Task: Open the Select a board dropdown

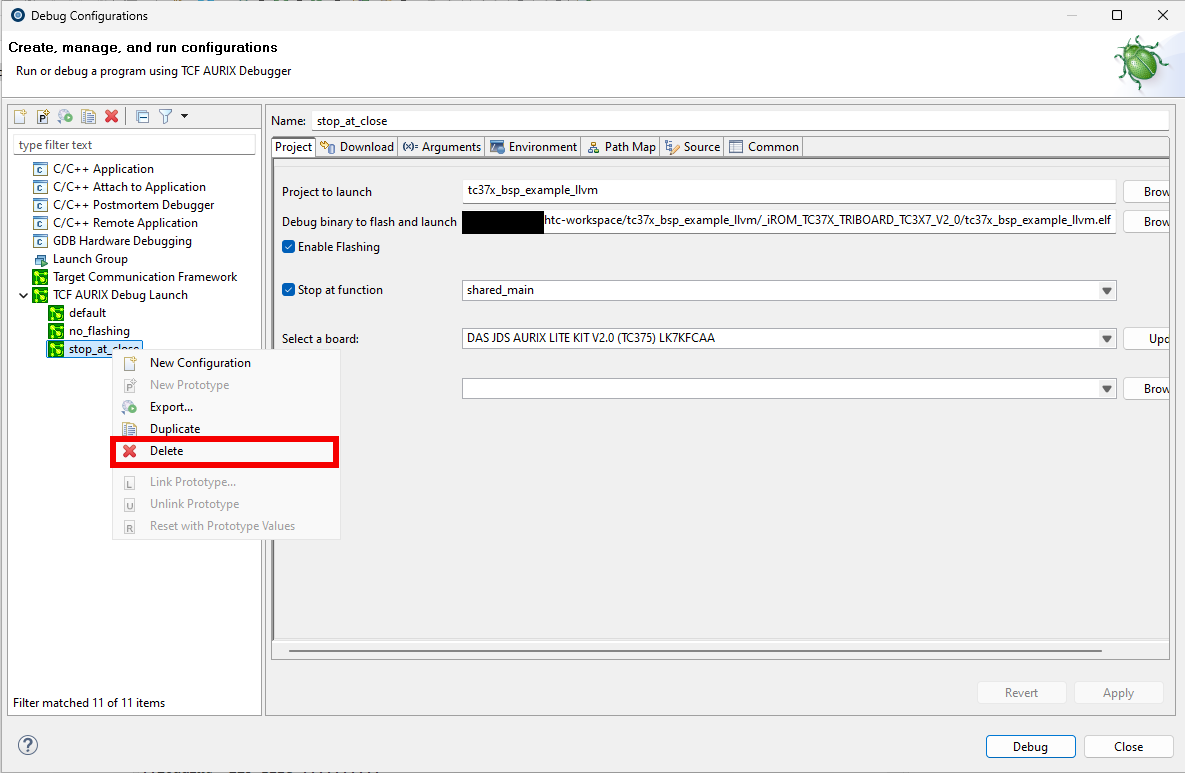Action: pyautogui.click(x=1106, y=339)
